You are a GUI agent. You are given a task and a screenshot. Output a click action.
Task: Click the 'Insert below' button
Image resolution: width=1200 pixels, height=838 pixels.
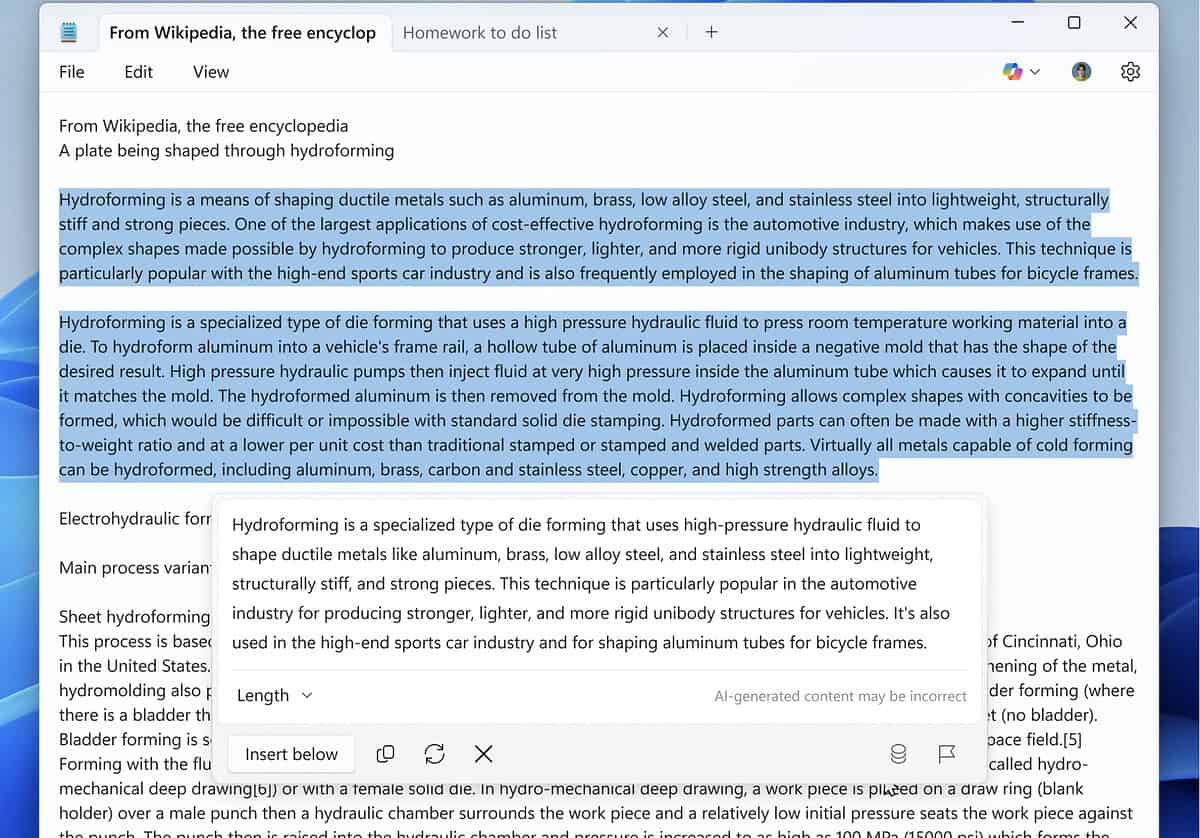(x=292, y=754)
